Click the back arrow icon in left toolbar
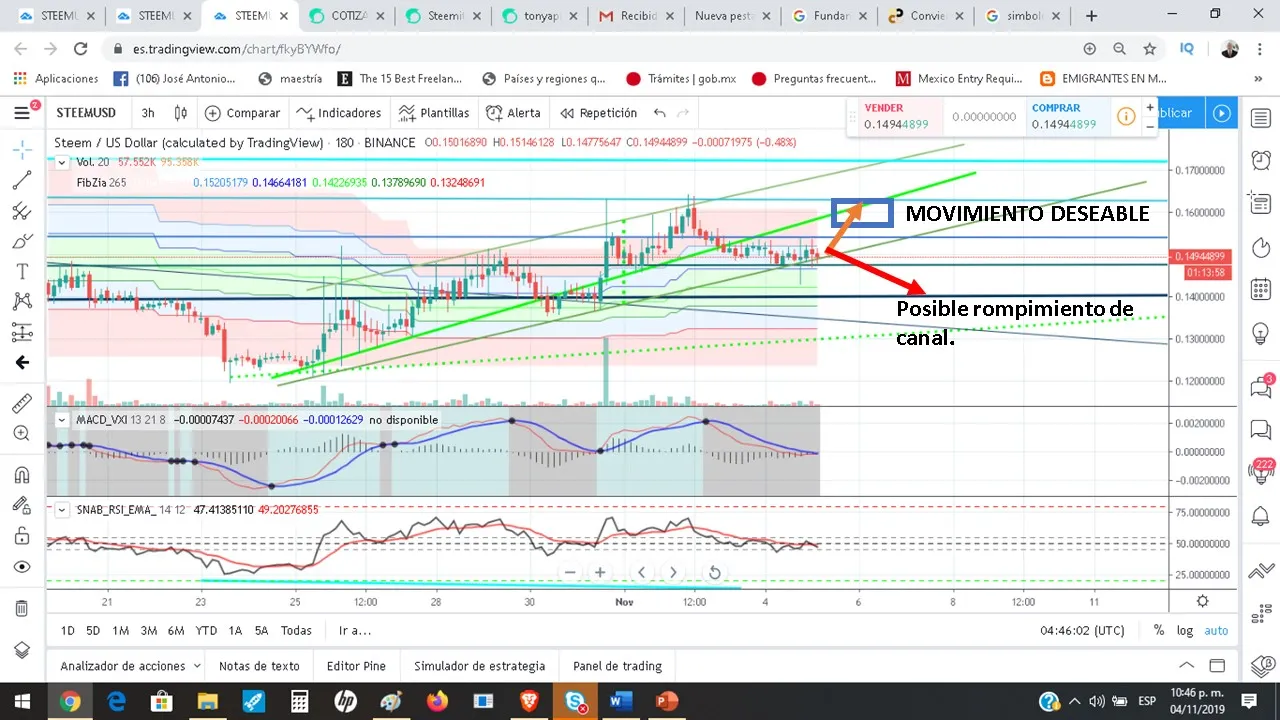1280x720 pixels. (x=22, y=363)
